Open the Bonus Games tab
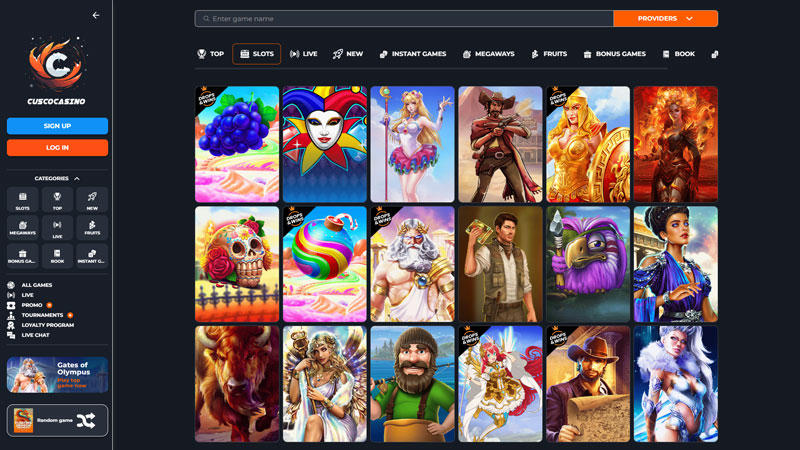 [x=614, y=54]
